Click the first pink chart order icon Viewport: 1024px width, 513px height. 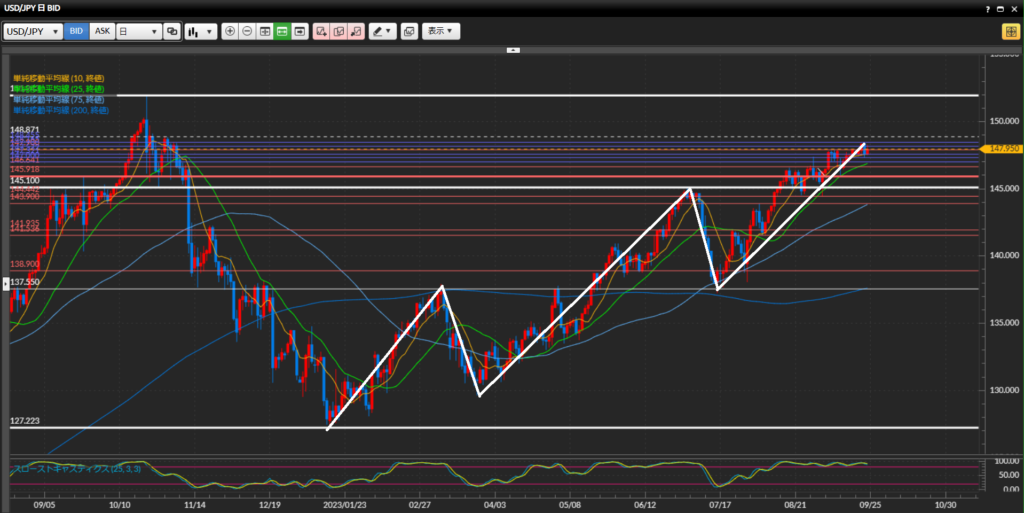click(321, 31)
